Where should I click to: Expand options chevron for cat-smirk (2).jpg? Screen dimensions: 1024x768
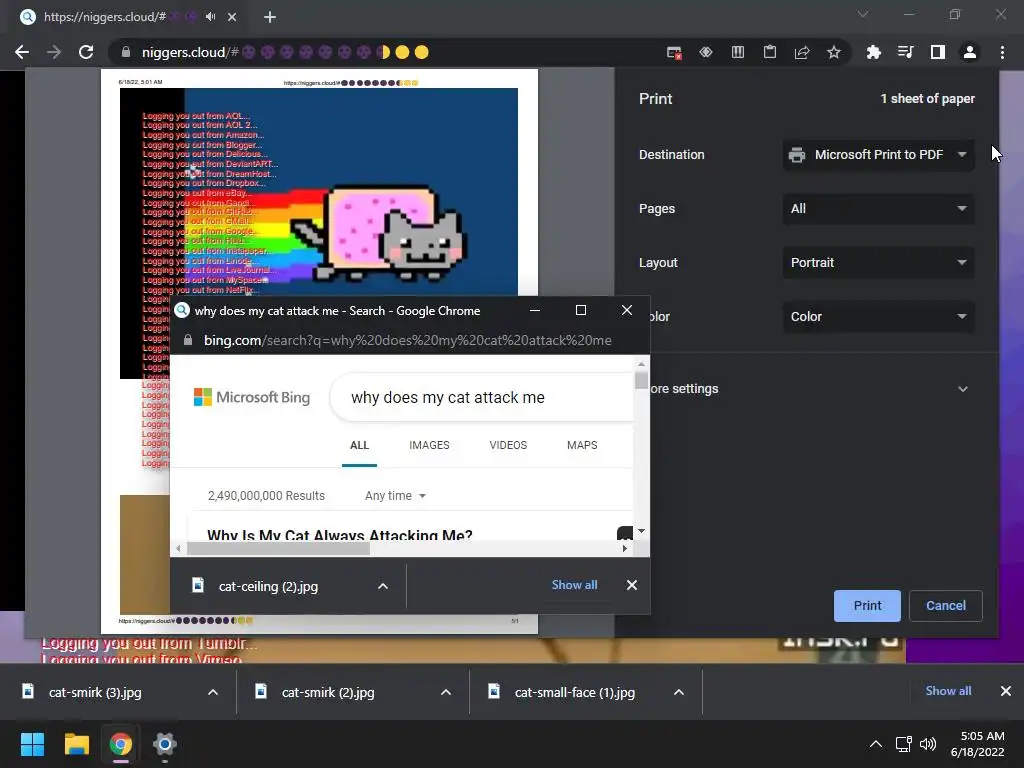tap(446, 692)
